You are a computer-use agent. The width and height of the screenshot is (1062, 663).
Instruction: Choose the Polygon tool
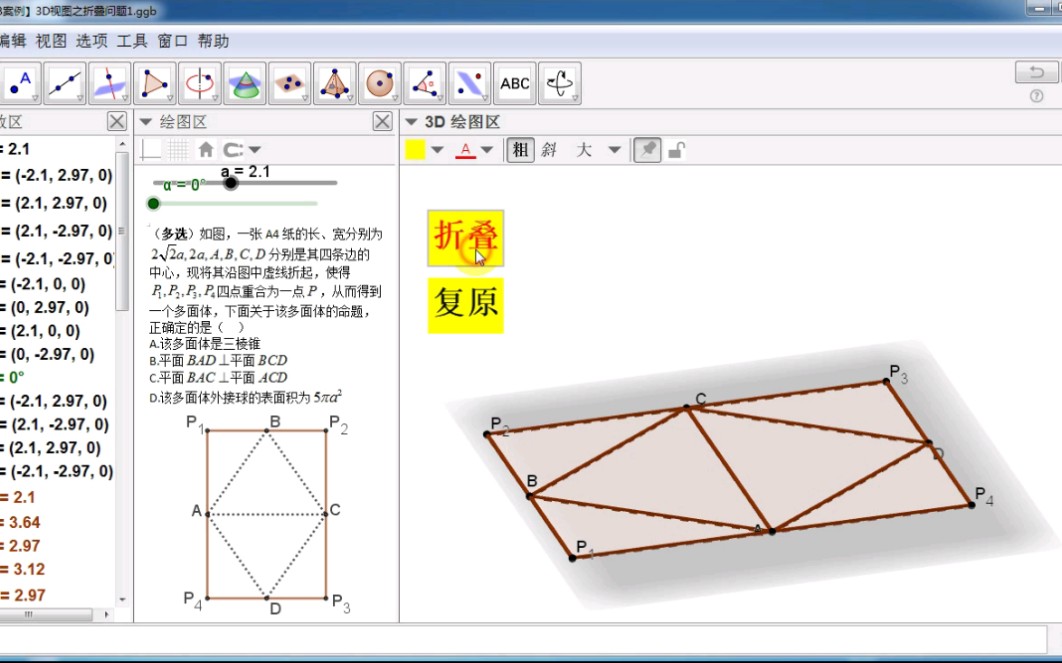[155, 83]
